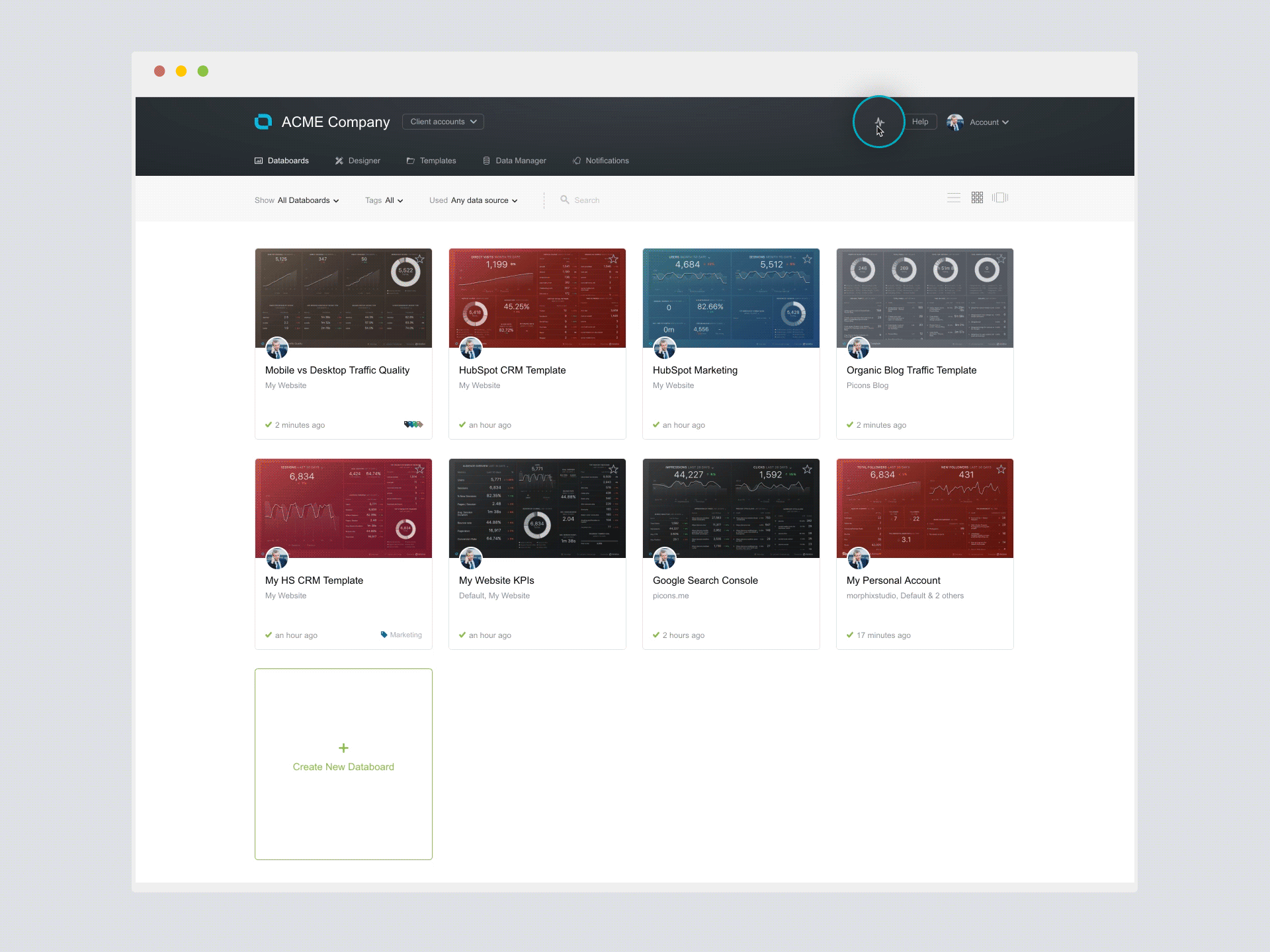1270x952 pixels.
Task: Open the HubSpot Marketing databoard thumbnail
Action: coord(730,298)
